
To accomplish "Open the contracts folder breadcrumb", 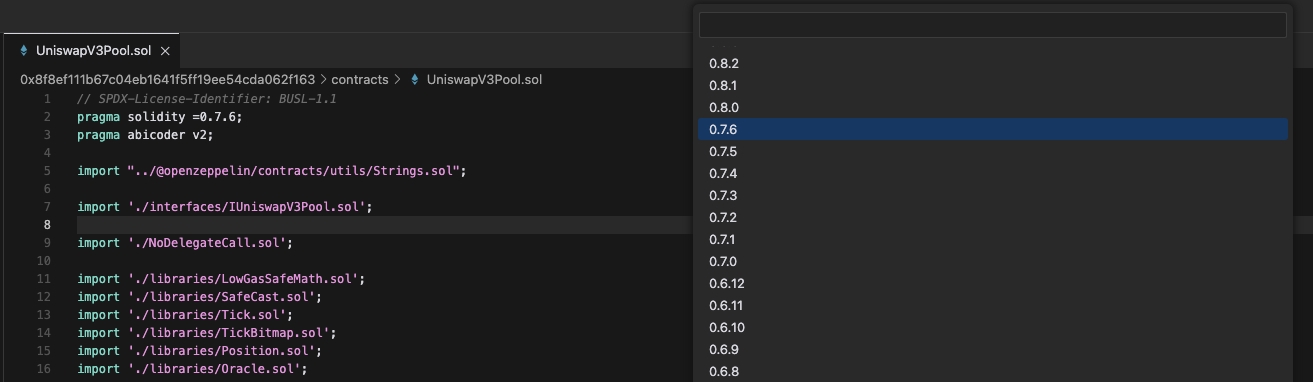I will (360, 79).
